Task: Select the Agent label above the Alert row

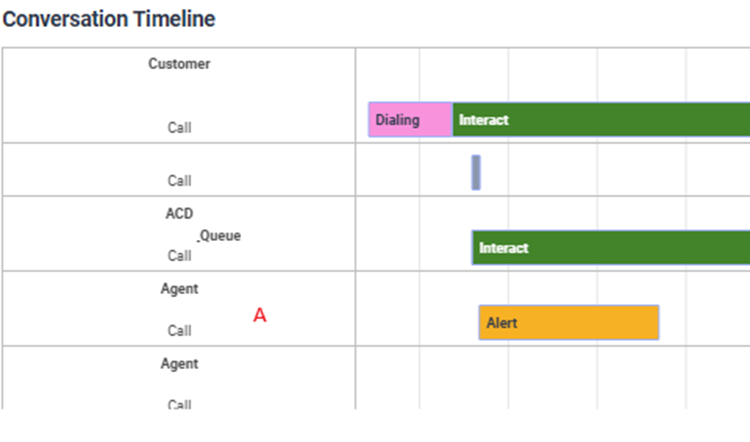Action: tap(179, 289)
